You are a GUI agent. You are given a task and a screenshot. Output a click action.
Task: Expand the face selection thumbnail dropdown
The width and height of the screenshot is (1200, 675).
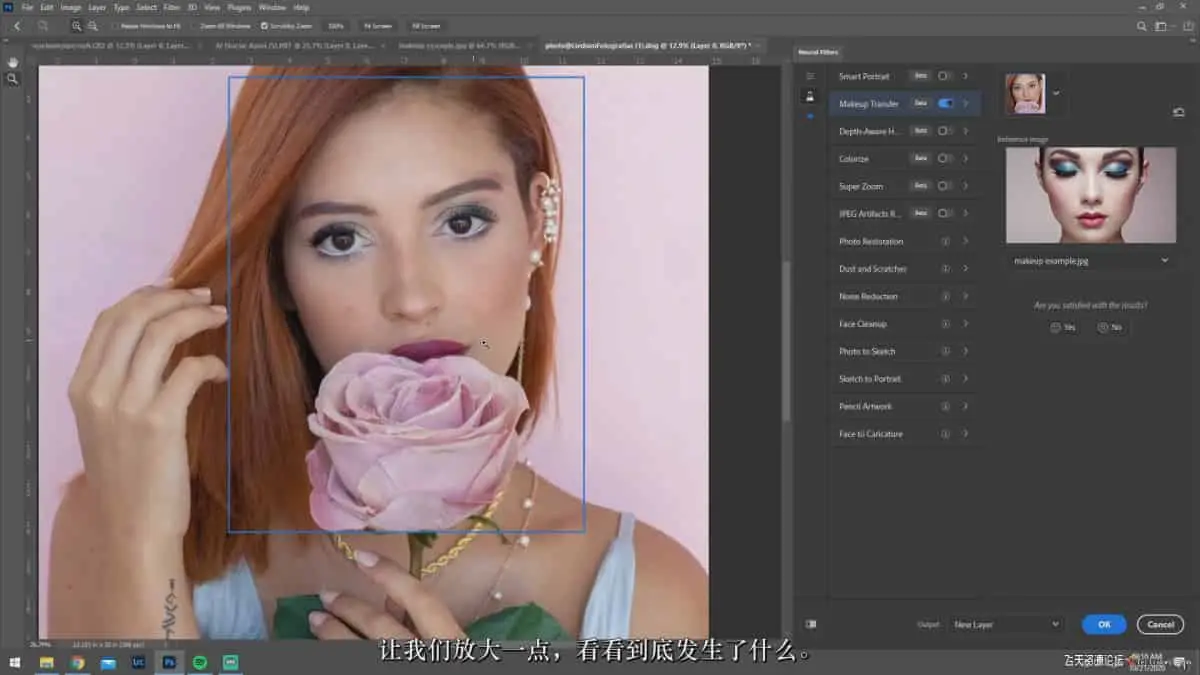pos(1057,94)
